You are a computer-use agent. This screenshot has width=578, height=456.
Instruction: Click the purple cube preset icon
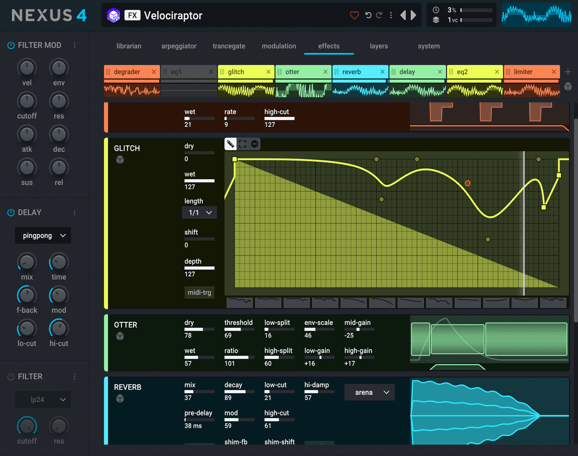(113, 15)
